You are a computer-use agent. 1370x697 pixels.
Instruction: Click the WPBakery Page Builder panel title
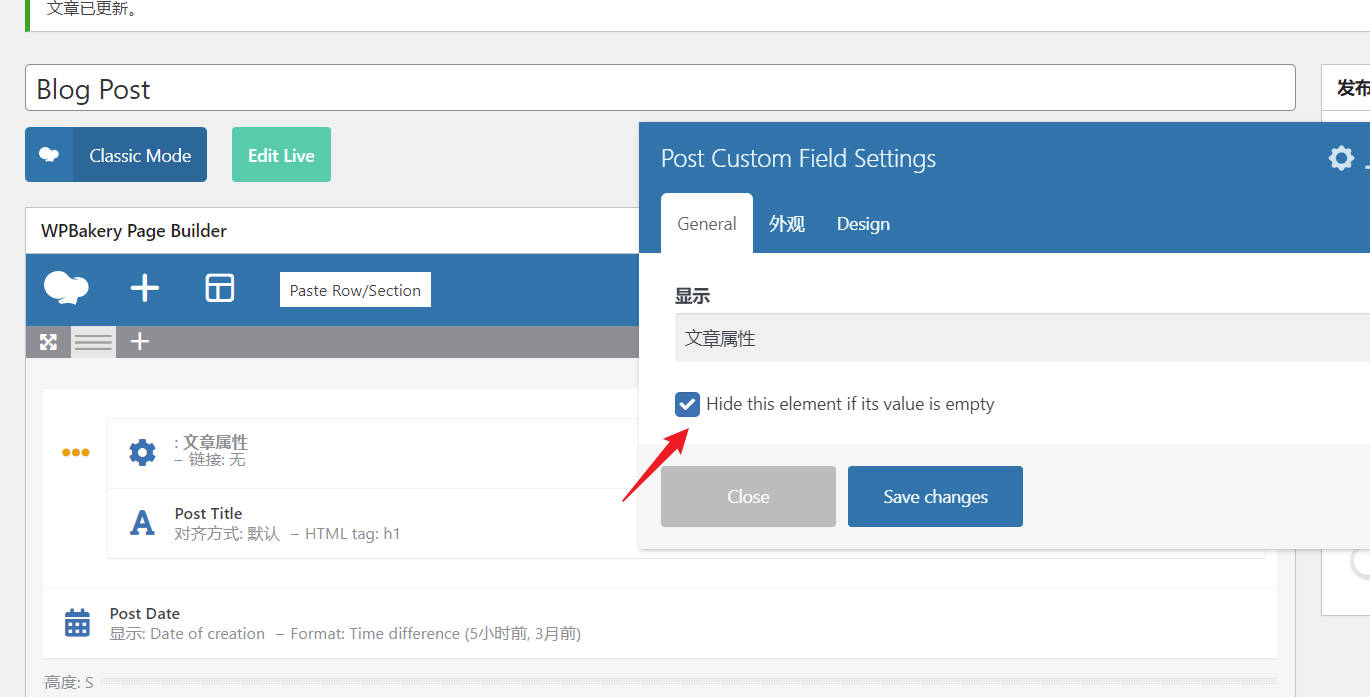pos(134,231)
